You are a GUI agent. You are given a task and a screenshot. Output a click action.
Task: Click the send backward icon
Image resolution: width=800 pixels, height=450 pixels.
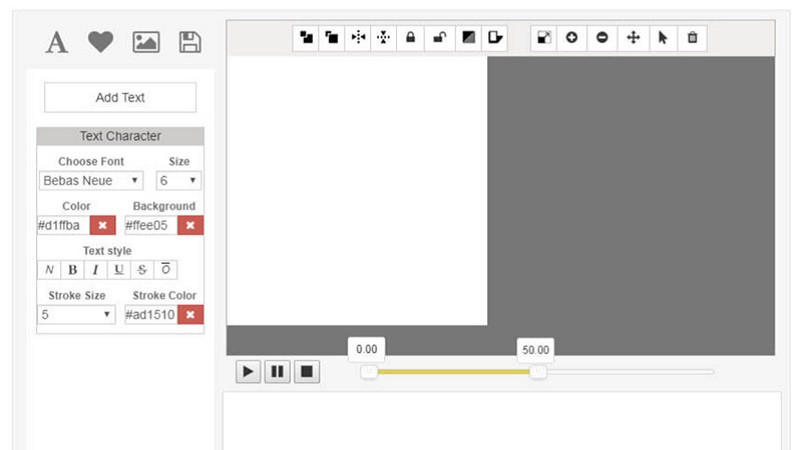306,38
